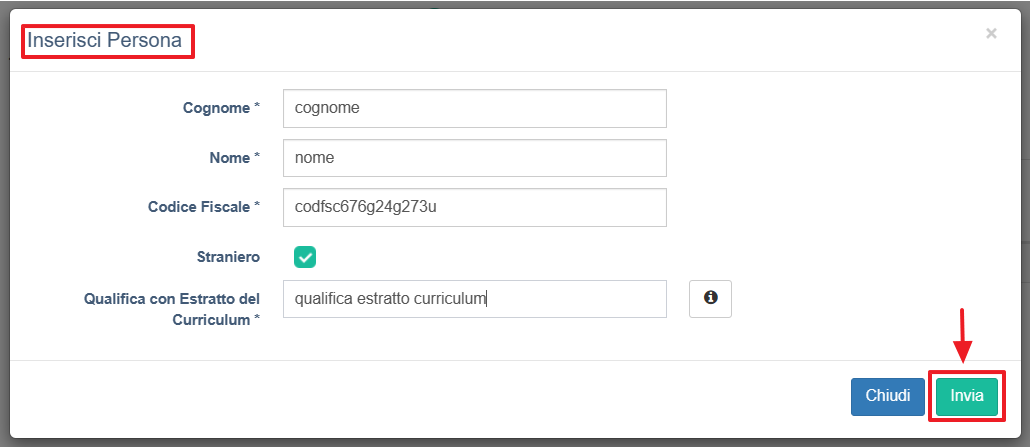Close the dialog with the X icon
Viewport: 1030px width, 447px height.
991,33
